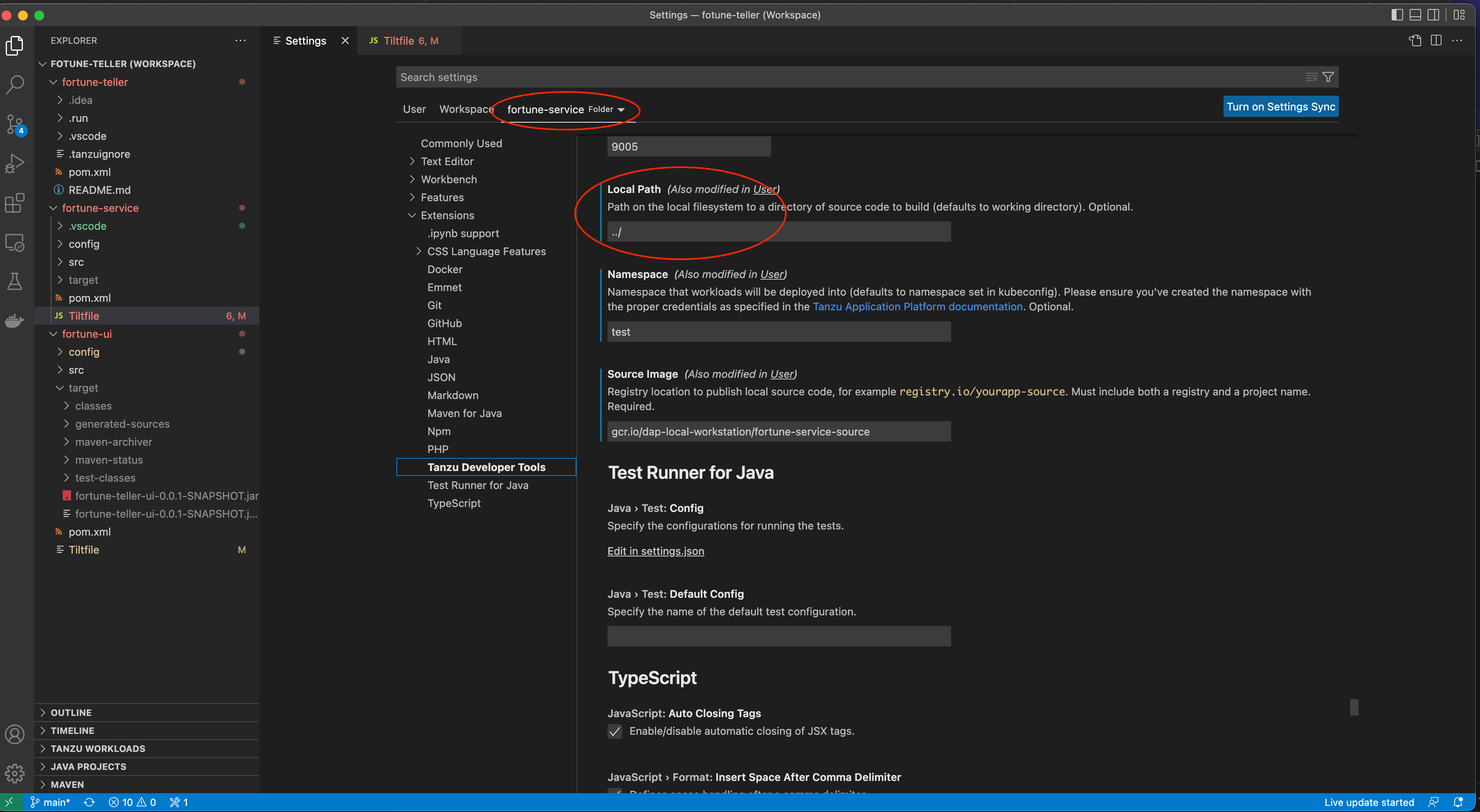Click the Namespace input containing test
The width and height of the screenshot is (1480, 812).
pyautogui.click(x=779, y=332)
